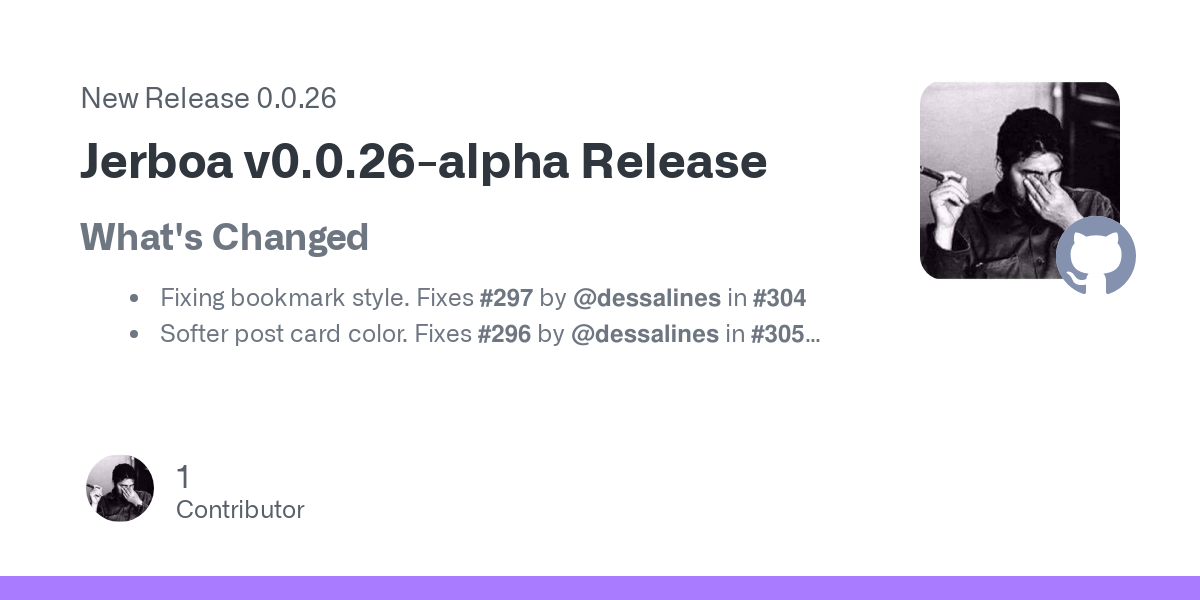Image resolution: width=1200 pixels, height=600 pixels.
Task: Click the purple bar at the bottom
Action: (600, 588)
